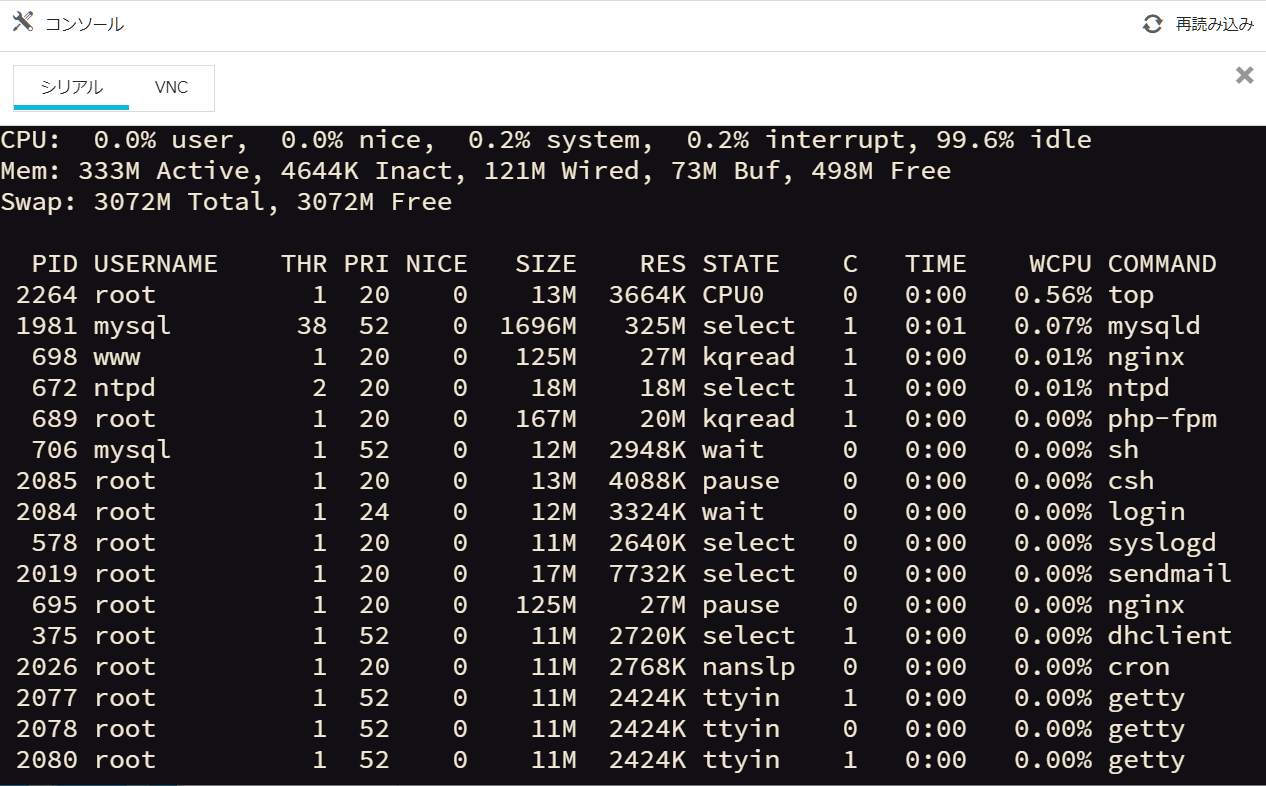Click the PID column header

pos(54,264)
